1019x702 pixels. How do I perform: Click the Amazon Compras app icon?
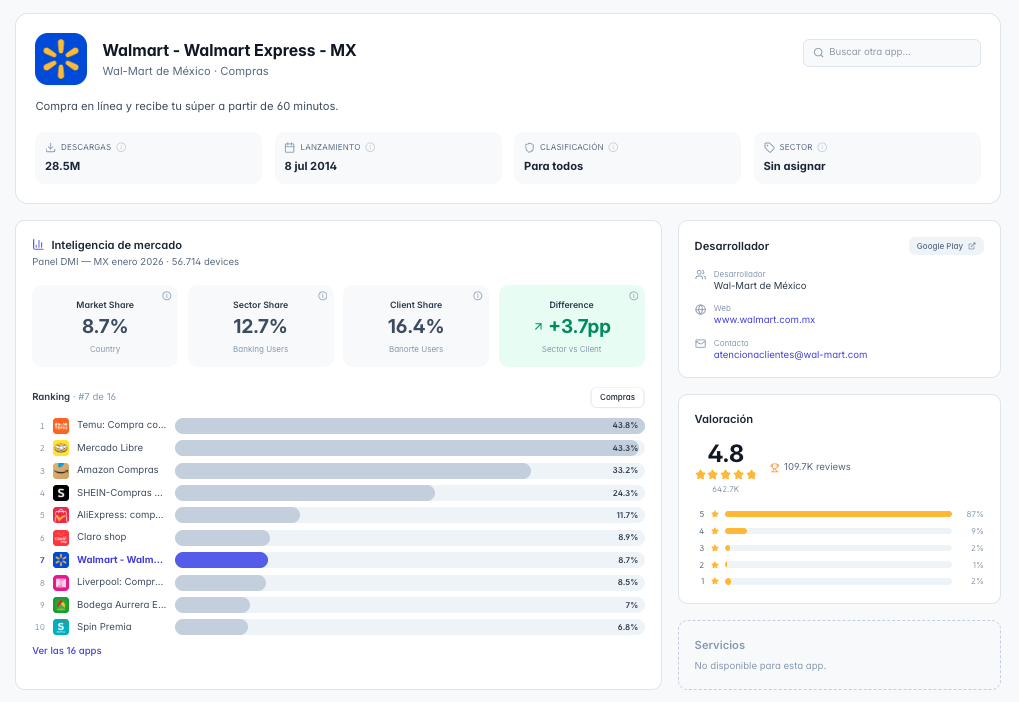click(61, 471)
